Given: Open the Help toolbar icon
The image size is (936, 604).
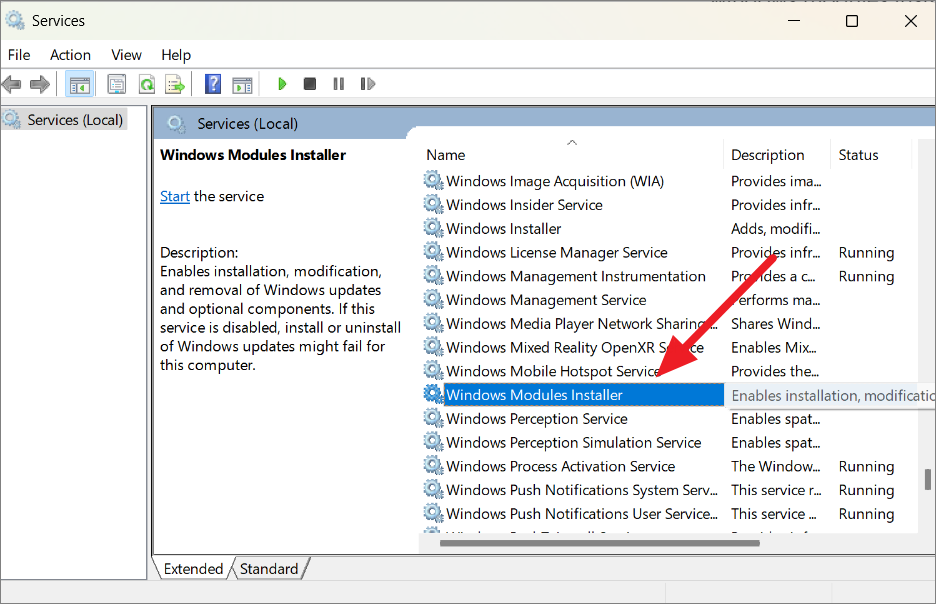Looking at the screenshot, I should point(213,84).
